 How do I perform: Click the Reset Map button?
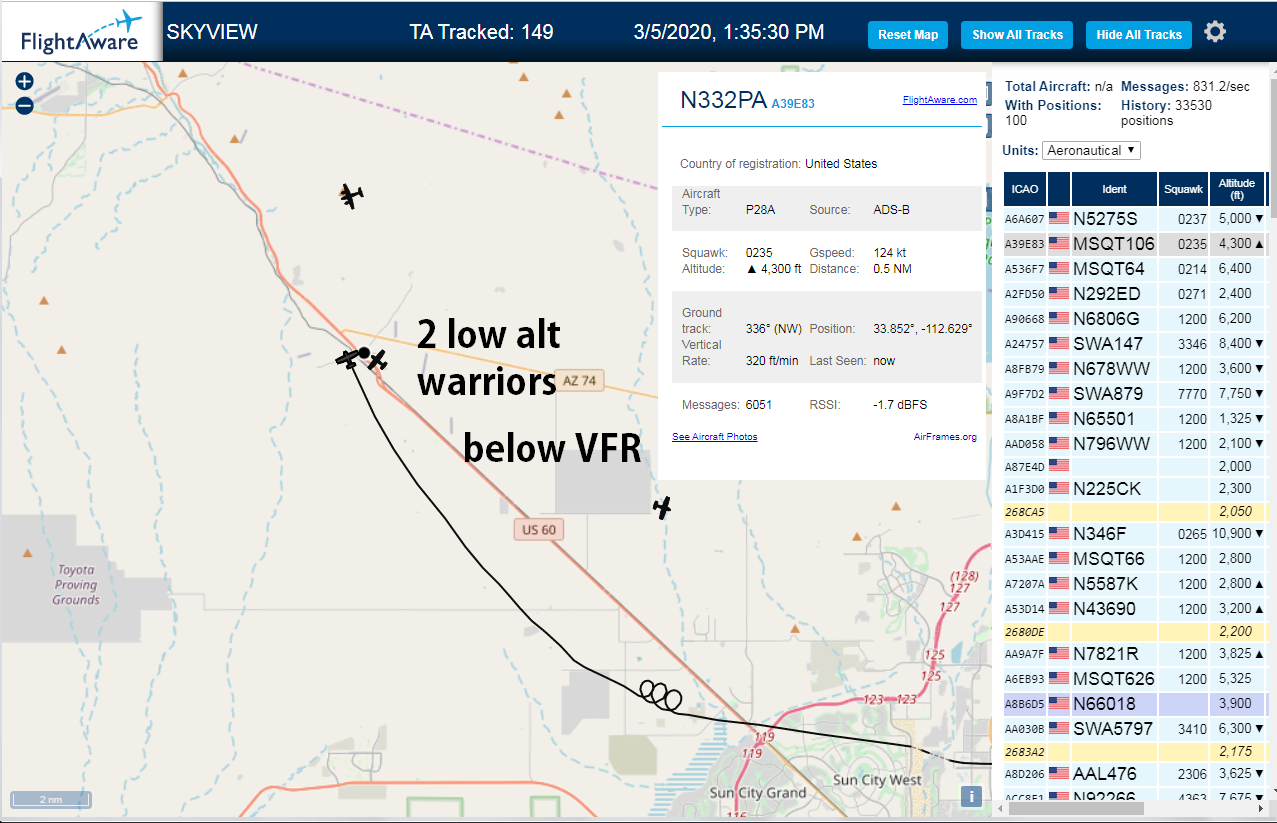[908, 35]
